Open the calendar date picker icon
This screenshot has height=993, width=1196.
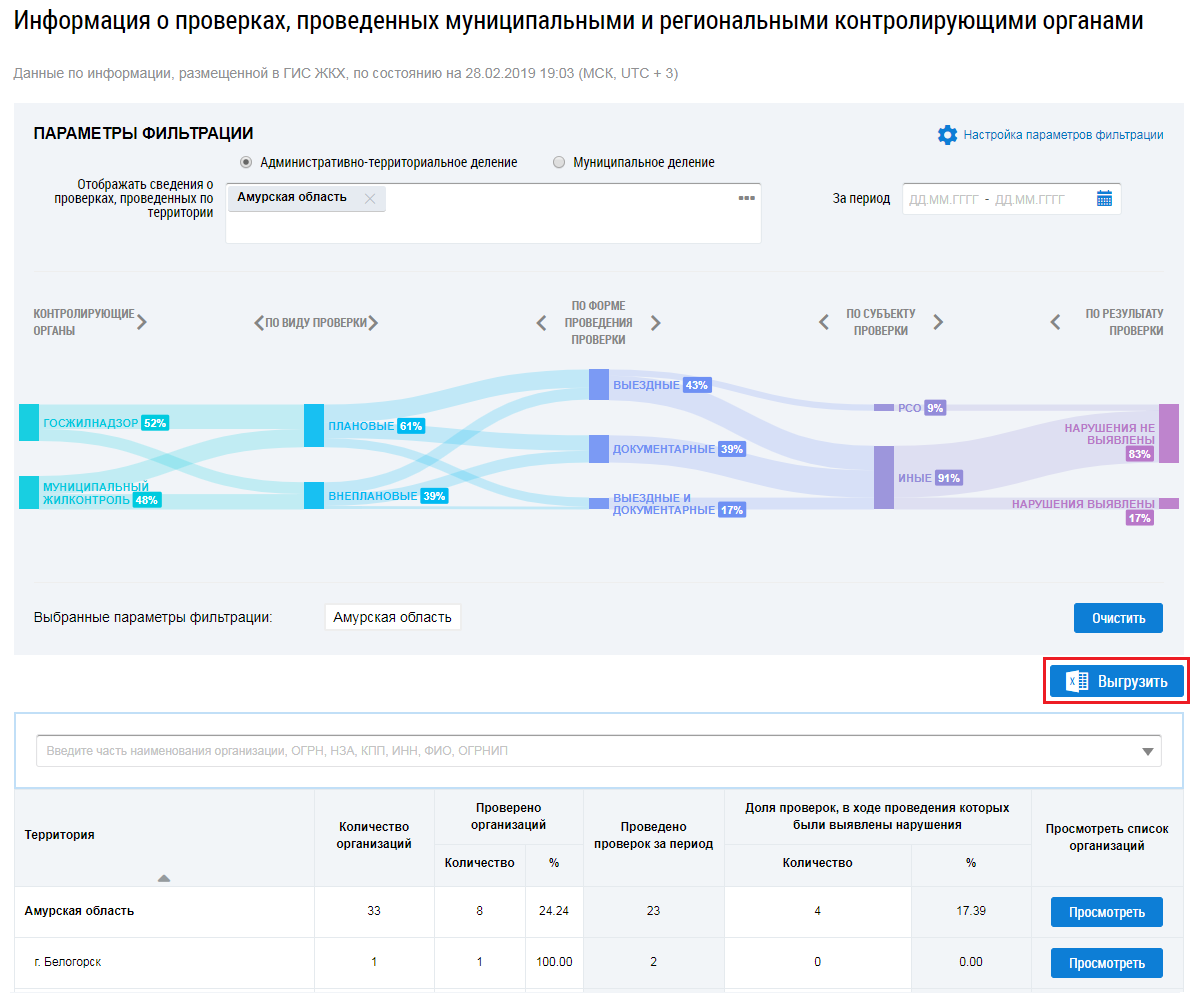(x=1104, y=199)
